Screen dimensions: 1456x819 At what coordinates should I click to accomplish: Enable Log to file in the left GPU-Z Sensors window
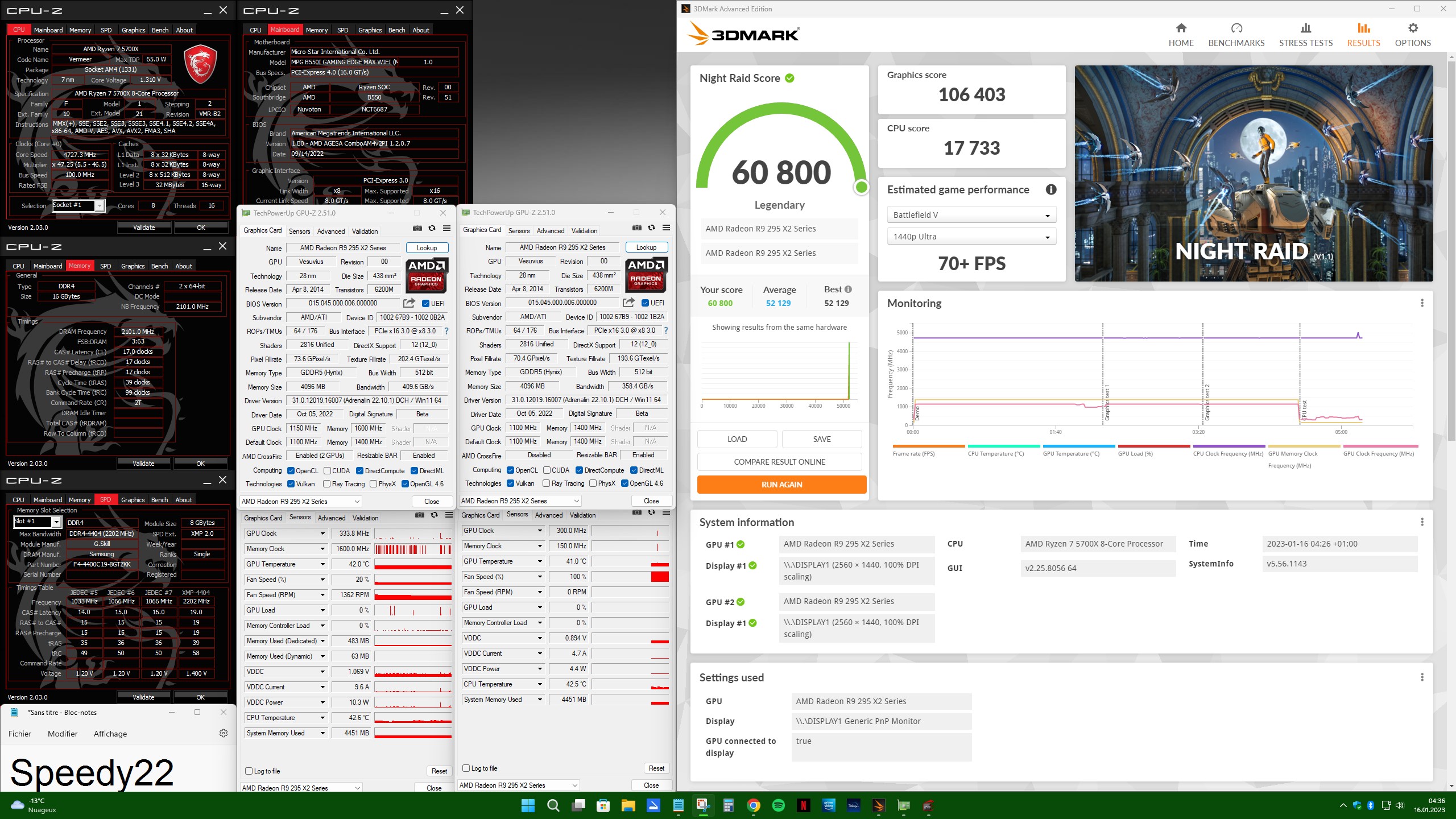click(x=249, y=771)
